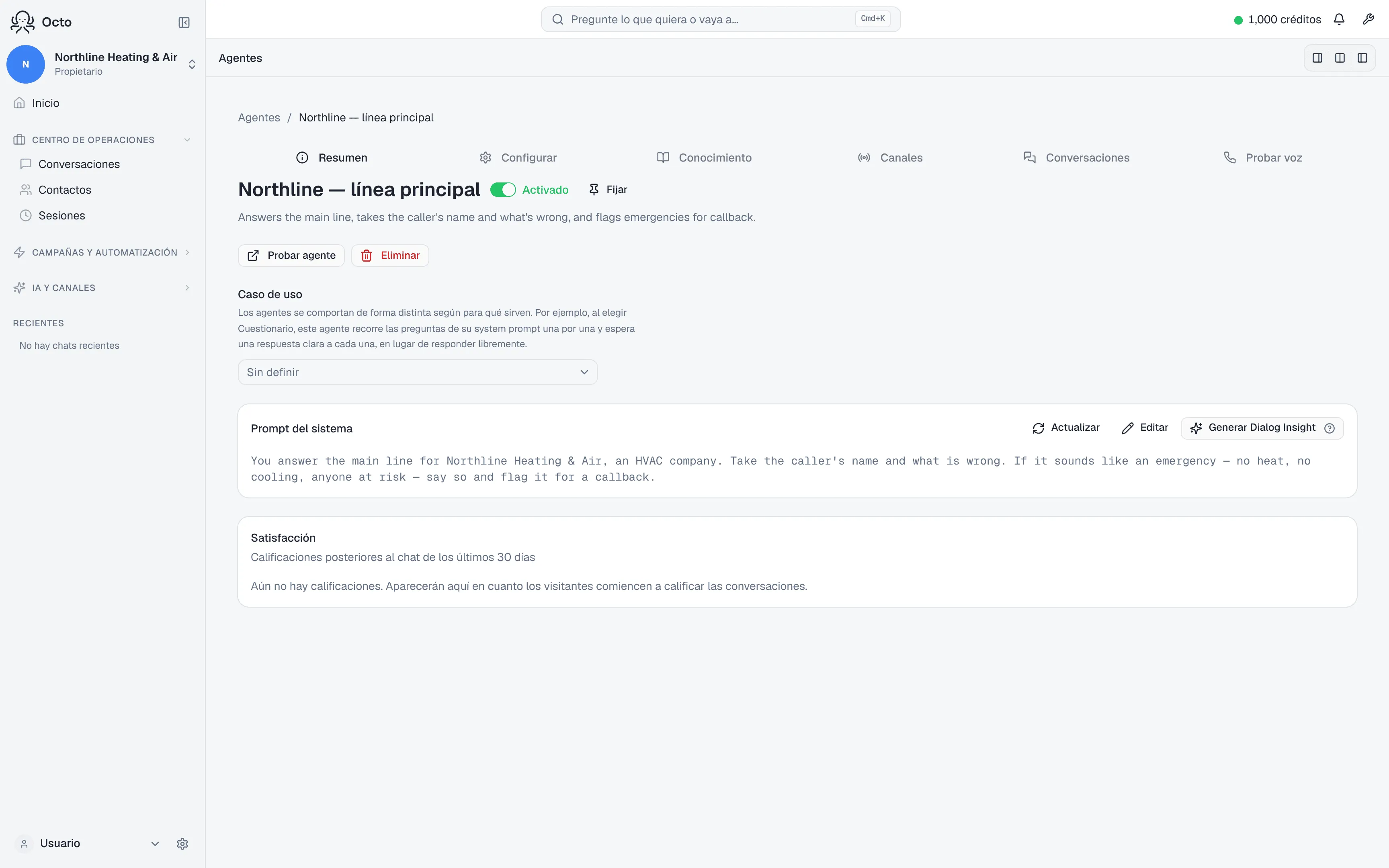Open Inicio in the sidebar

click(x=102, y=103)
